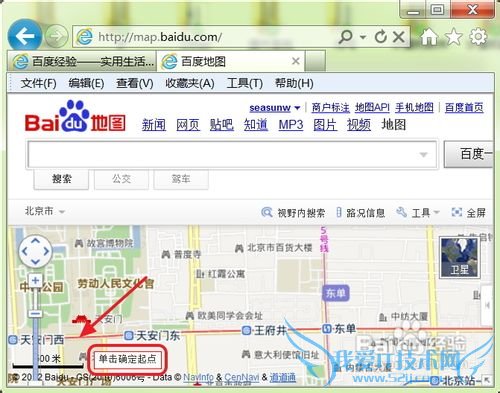The height and width of the screenshot is (393, 500).
Task: Click the 天安门西 subway station marker
Action: pyautogui.click(x=13, y=340)
